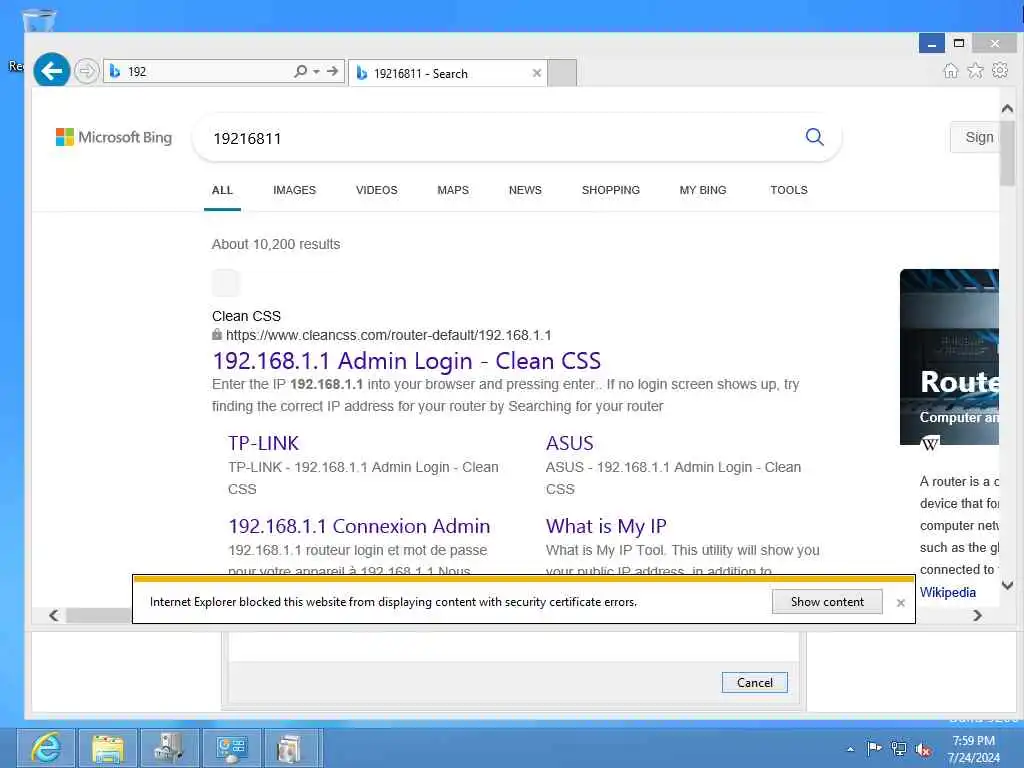Viewport: 1024px width, 768px height.
Task: Click the Cancel button in background dialog
Action: 754,682
